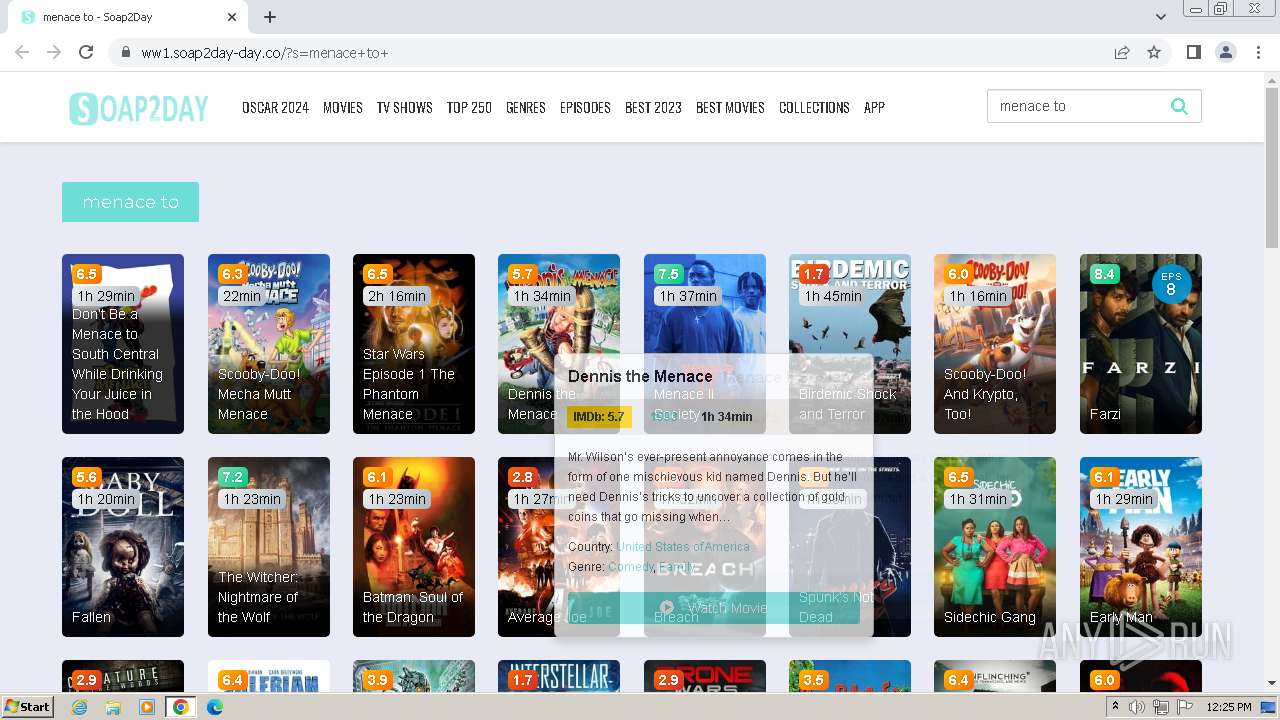Open MOVIES menu item
Viewport: 1280px width, 720px height.
pyautogui.click(x=343, y=107)
